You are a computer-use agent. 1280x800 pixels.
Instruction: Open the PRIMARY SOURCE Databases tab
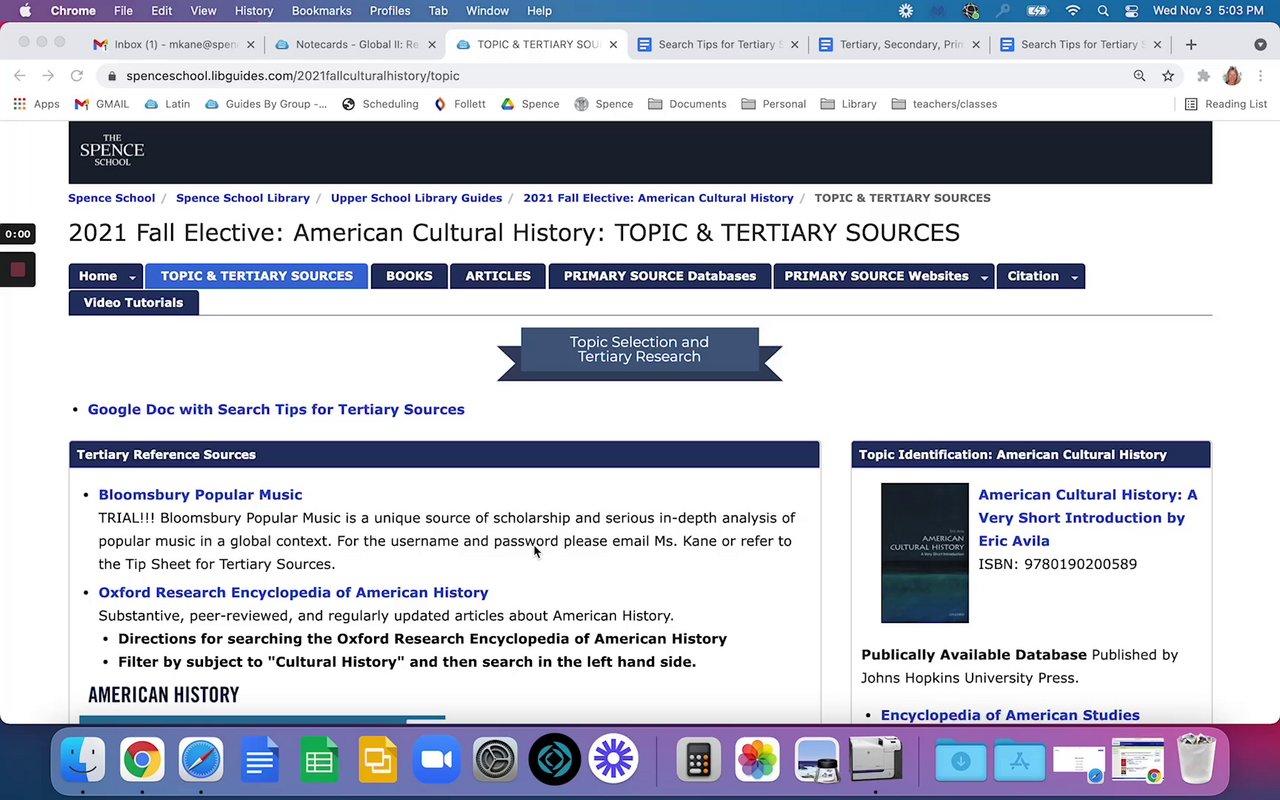(x=660, y=276)
